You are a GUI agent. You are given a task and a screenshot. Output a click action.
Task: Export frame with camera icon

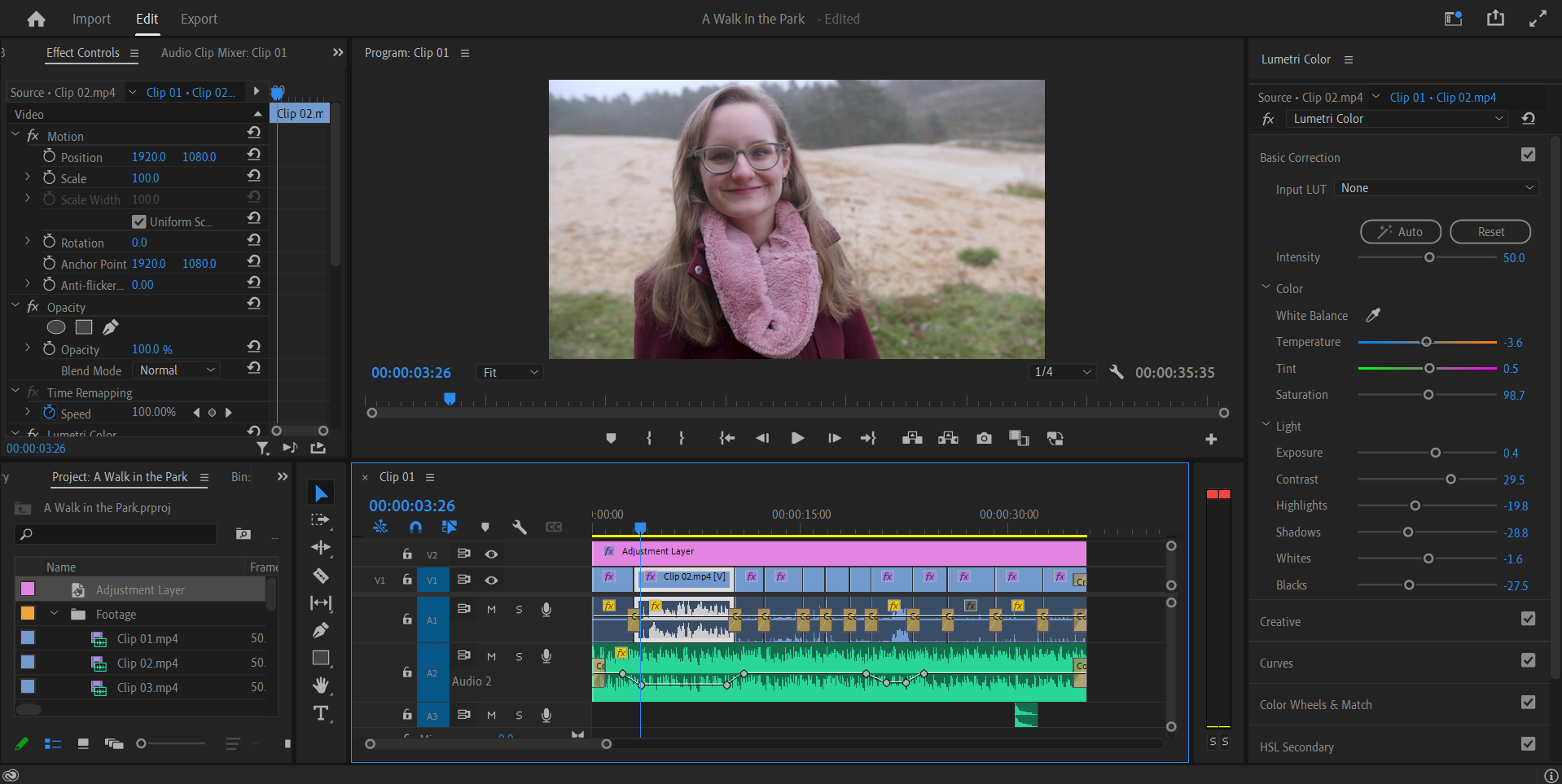tap(984, 438)
